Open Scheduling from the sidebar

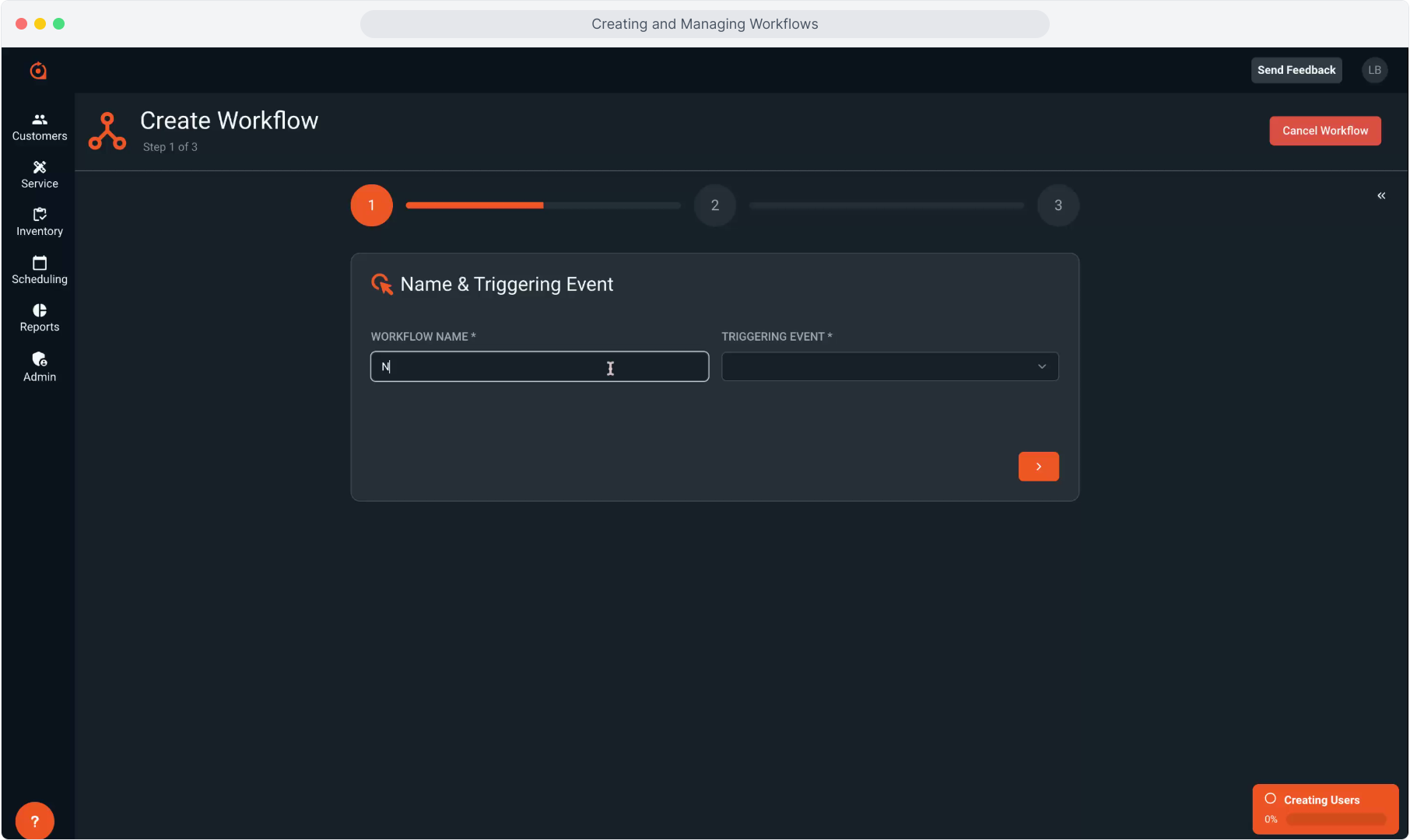click(40, 271)
